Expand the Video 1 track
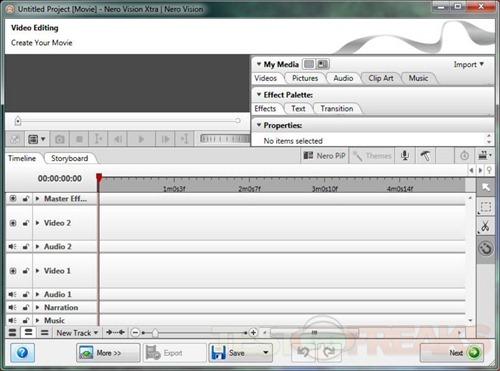500x371 pixels. 37,270
